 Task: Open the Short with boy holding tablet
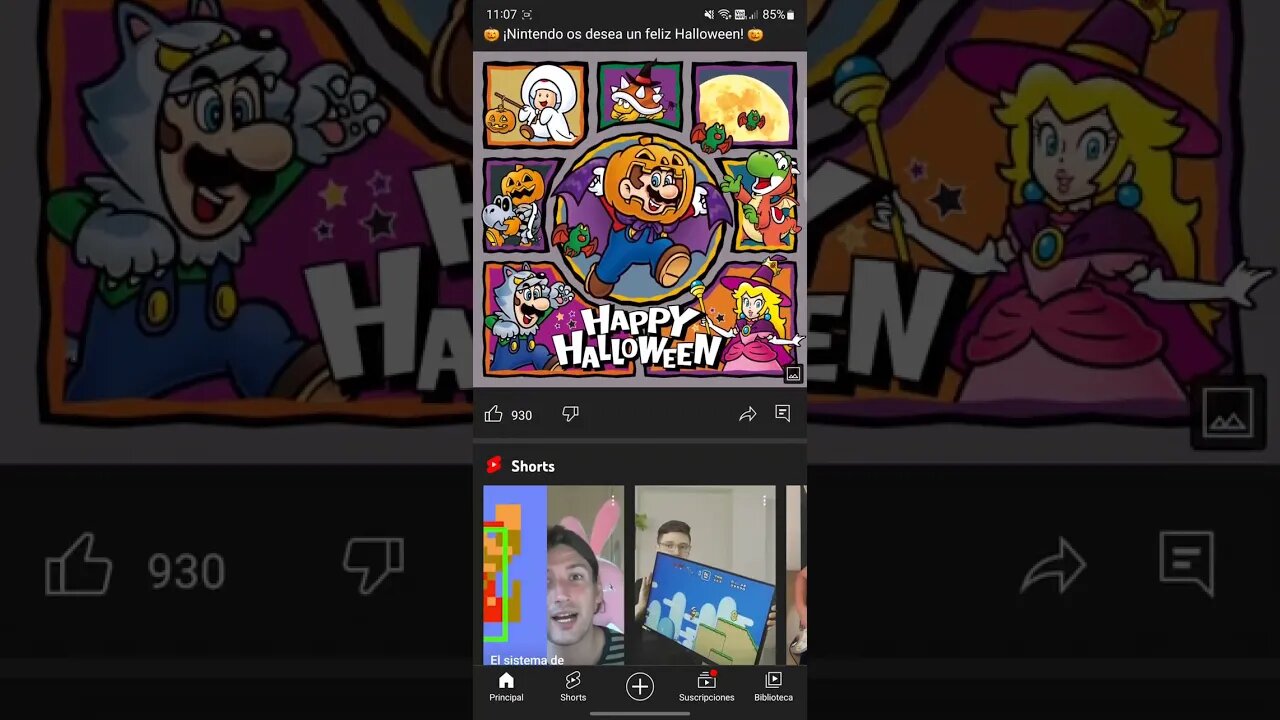[x=705, y=576]
